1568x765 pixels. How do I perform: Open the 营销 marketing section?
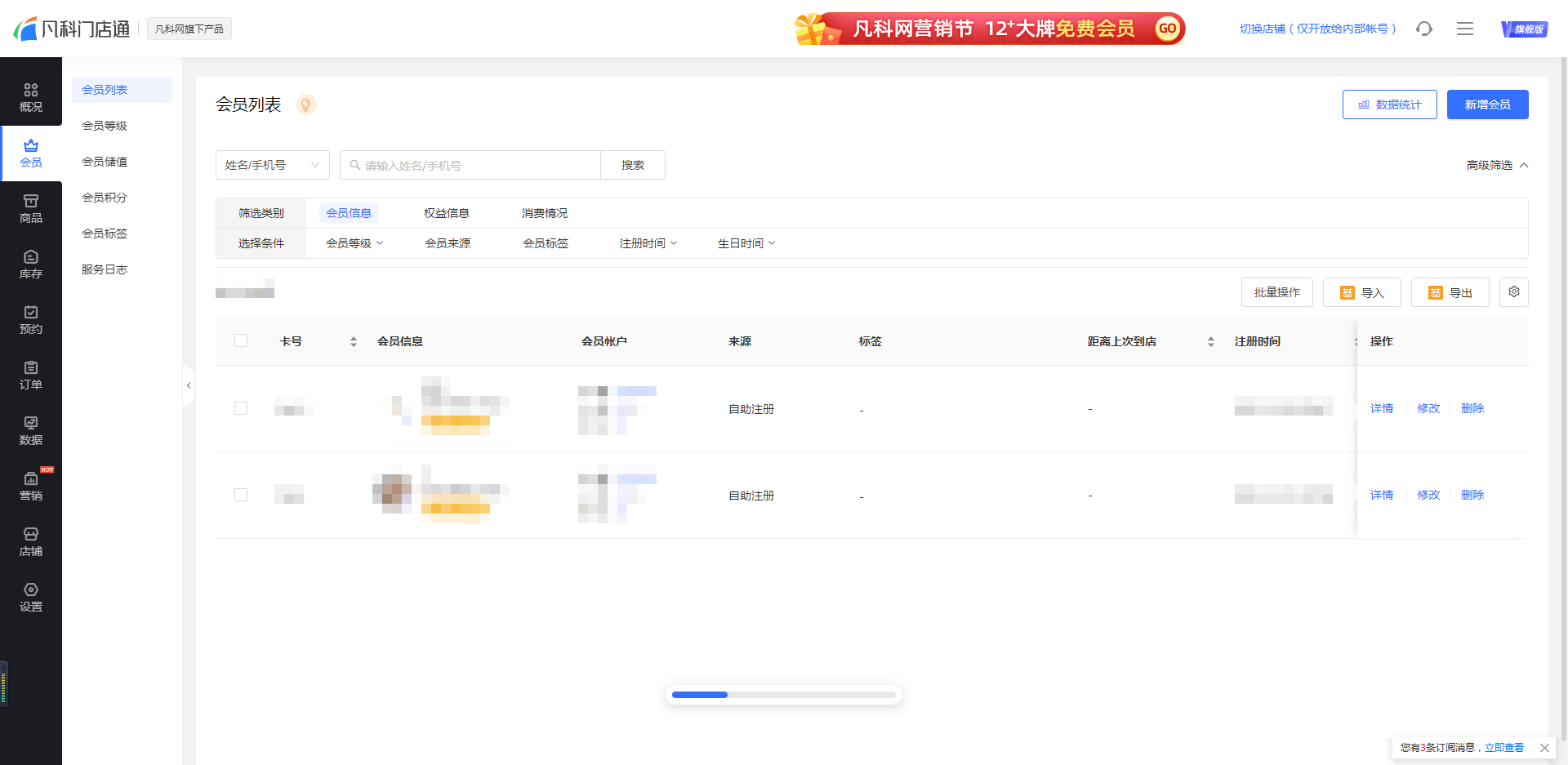coord(31,487)
